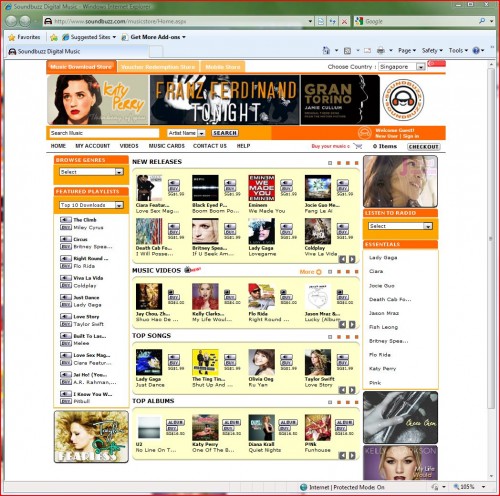The width and height of the screenshot is (500, 496).
Task: Open Franz Ferdinand Tonight banner
Action: point(224,100)
